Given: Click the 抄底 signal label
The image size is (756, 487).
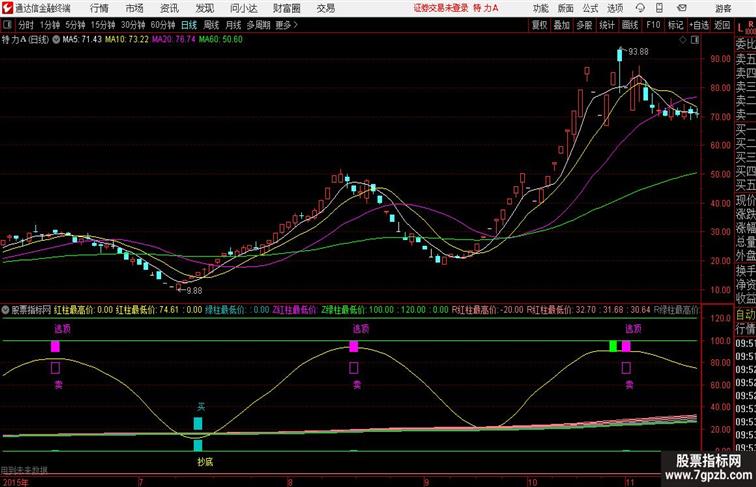Looking at the screenshot, I should pyautogui.click(x=205, y=462).
